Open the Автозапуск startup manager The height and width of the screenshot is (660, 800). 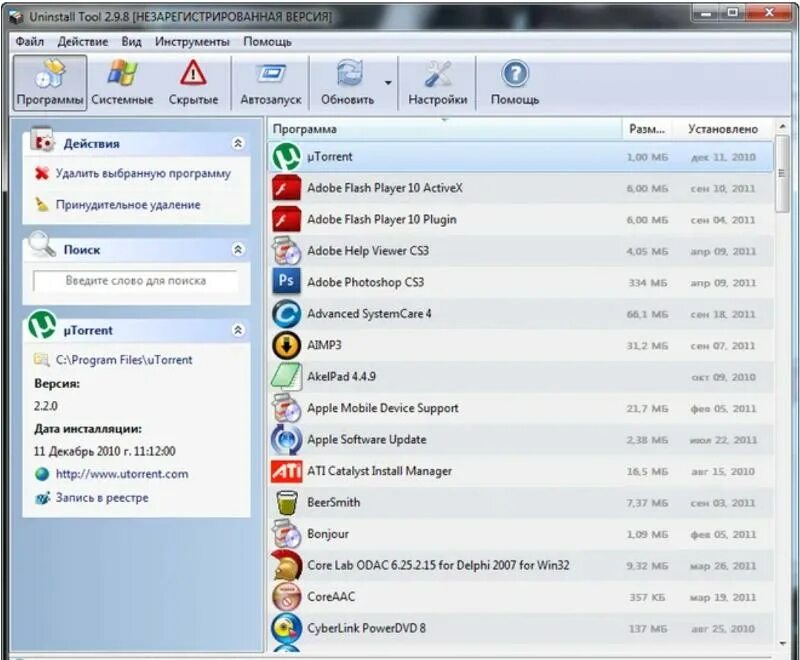271,83
